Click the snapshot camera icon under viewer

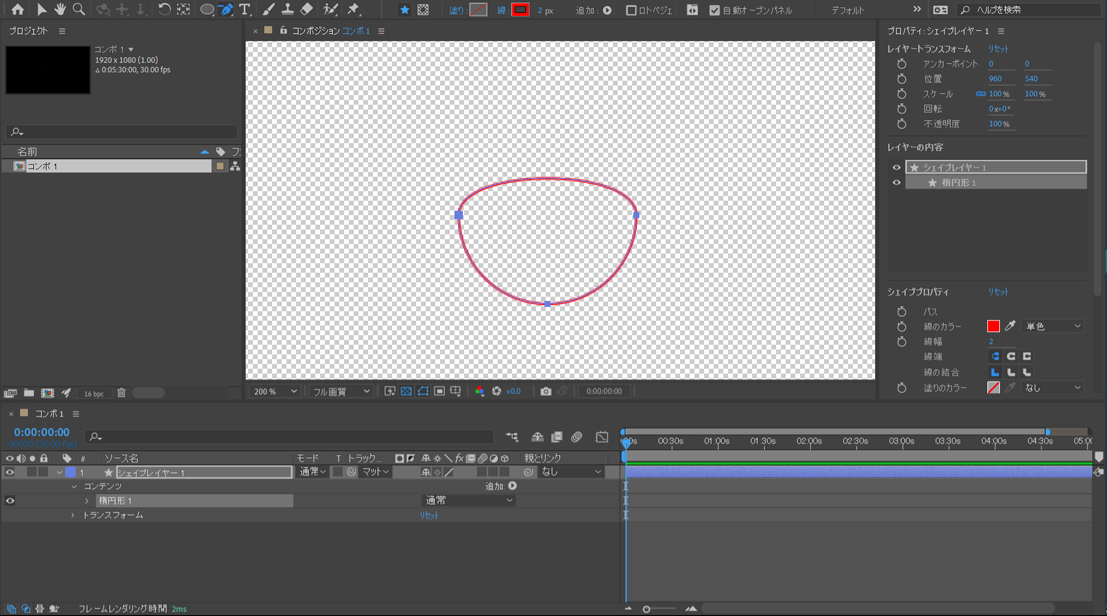[545, 392]
